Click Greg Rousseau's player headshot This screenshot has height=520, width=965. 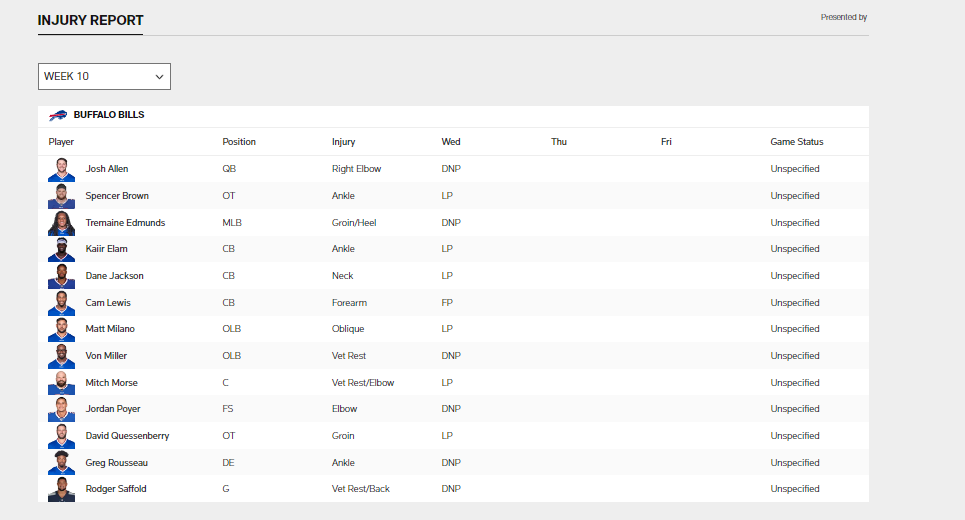(62, 463)
